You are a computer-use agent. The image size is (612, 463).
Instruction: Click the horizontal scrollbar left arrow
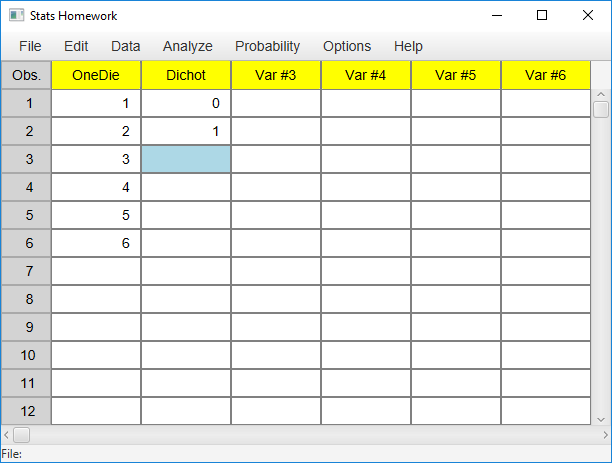[x=6, y=435]
